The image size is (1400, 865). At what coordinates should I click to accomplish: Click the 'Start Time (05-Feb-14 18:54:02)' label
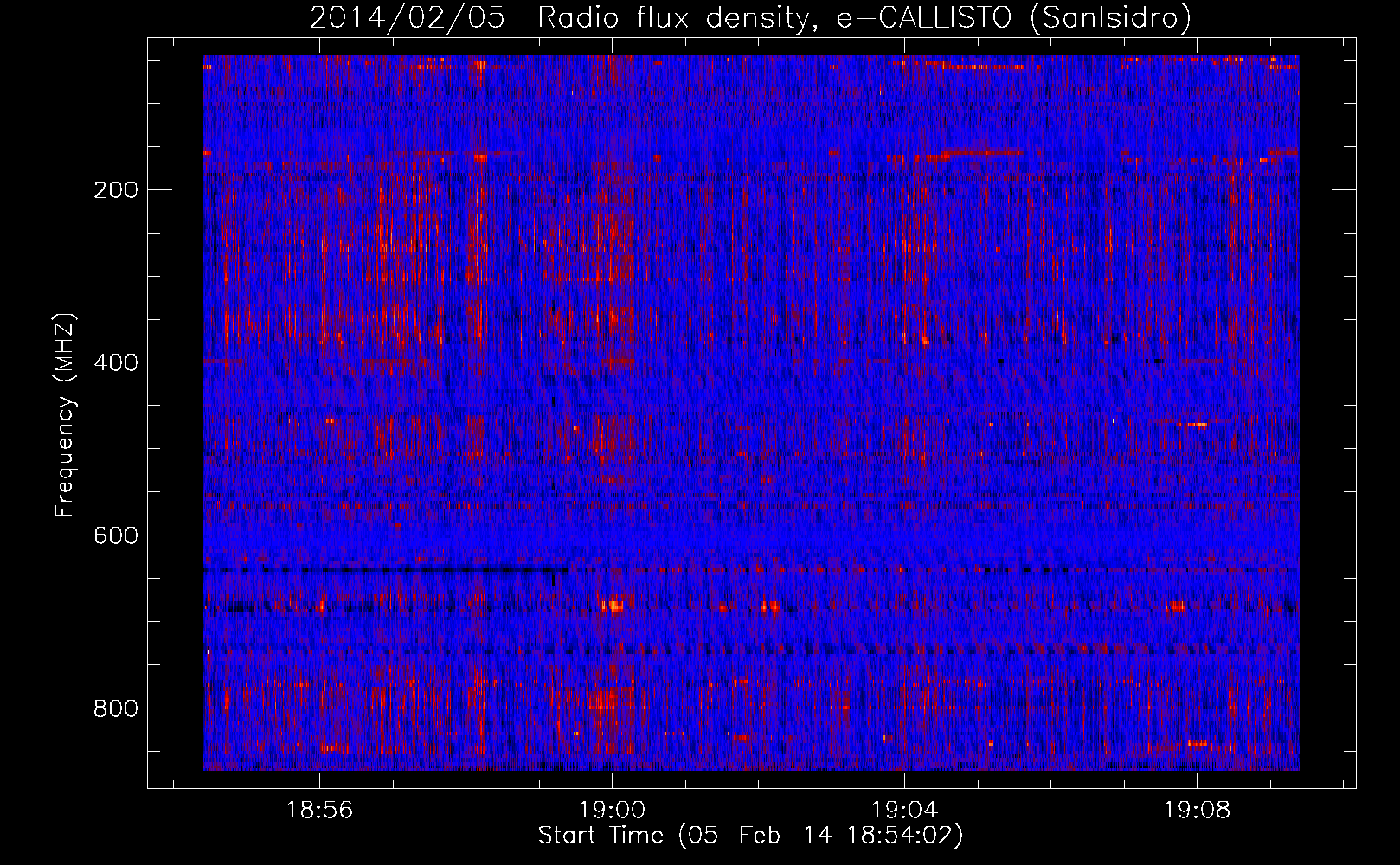tap(750, 836)
